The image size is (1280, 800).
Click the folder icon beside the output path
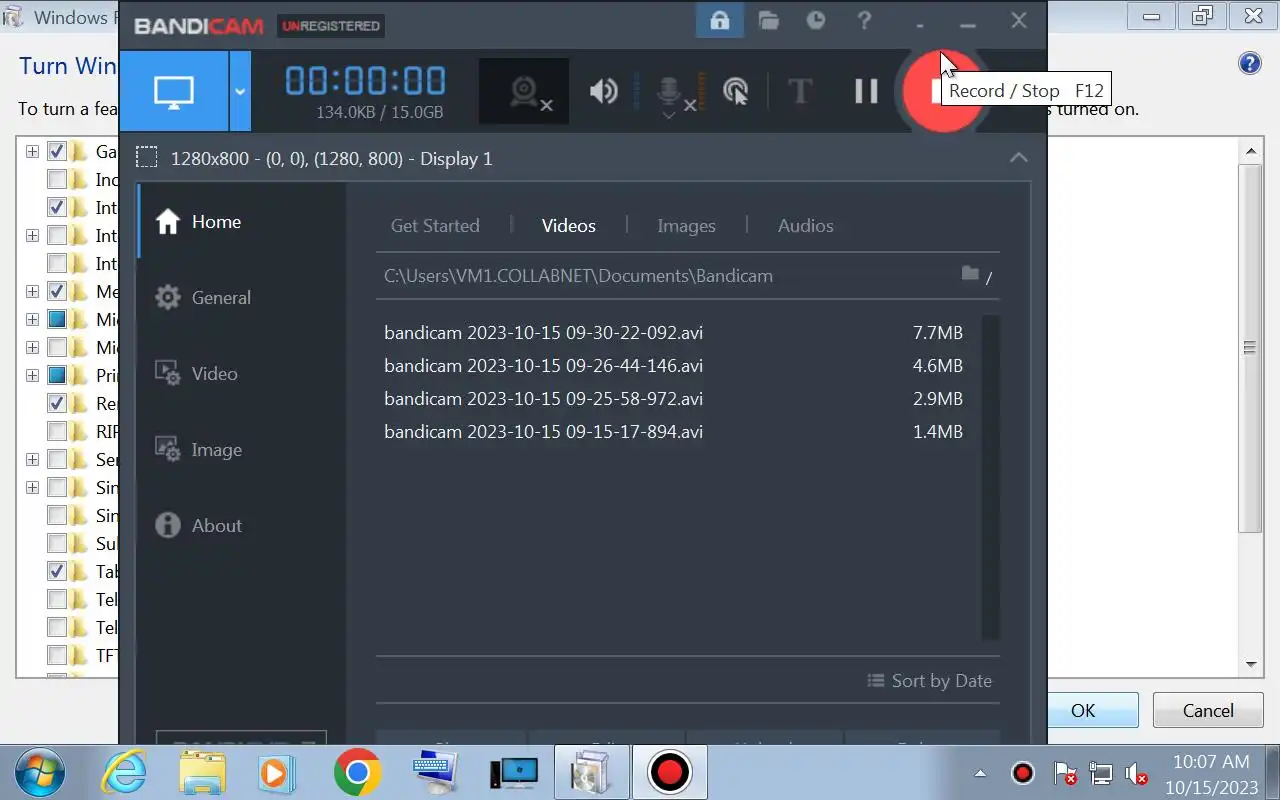point(970,274)
